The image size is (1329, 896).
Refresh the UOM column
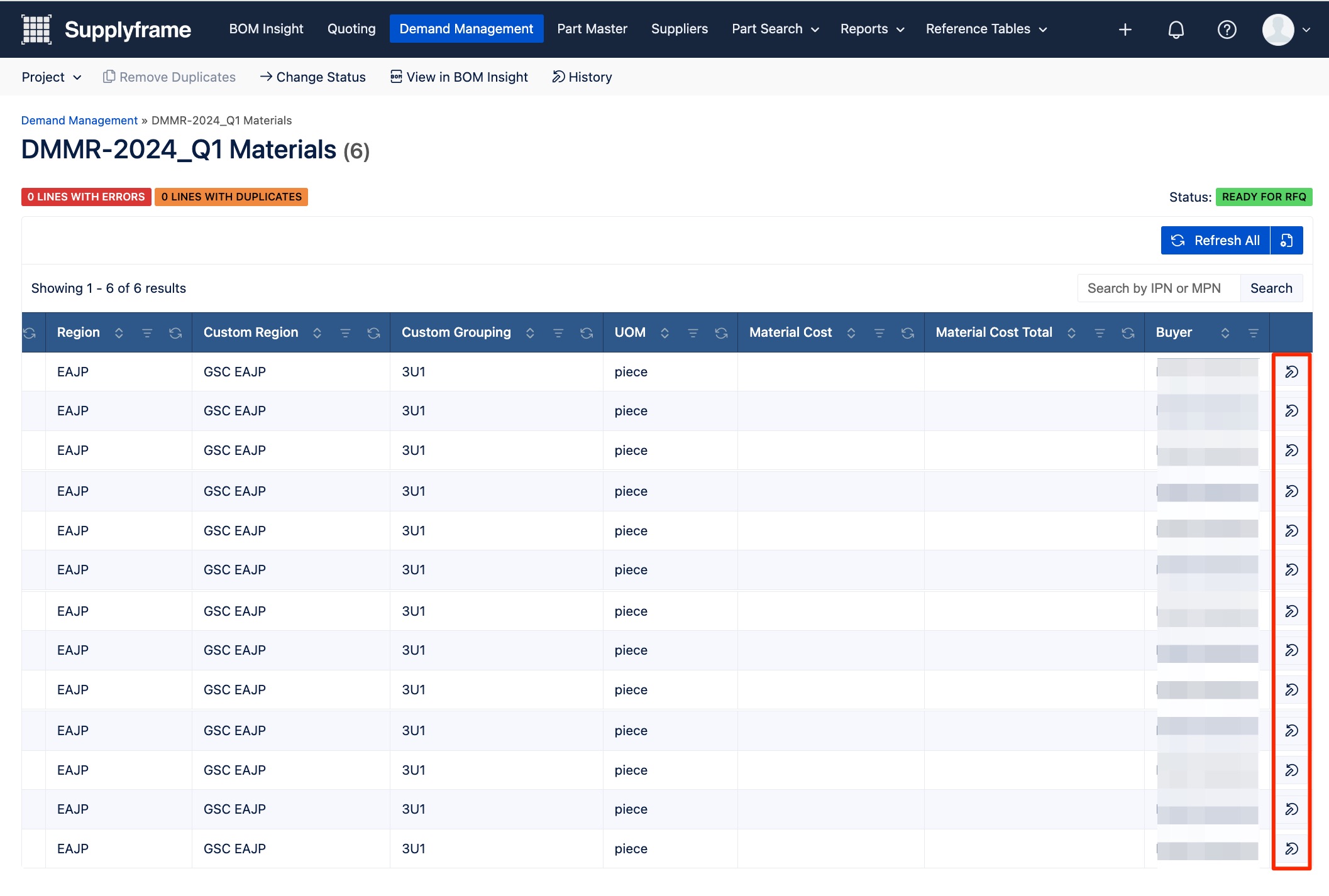tap(721, 333)
